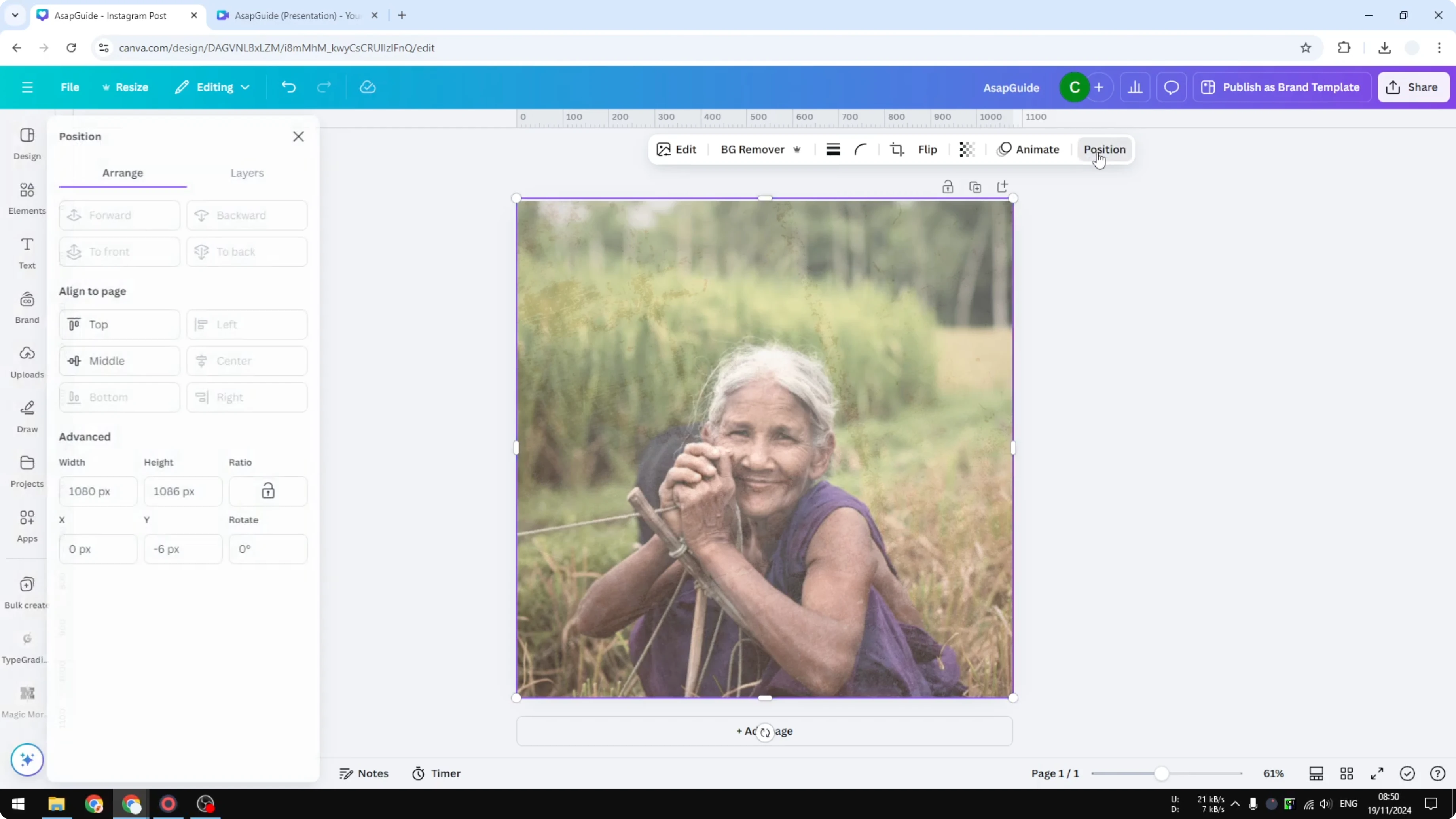Align the image to Top
The height and width of the screenshot is (819, 1456).
click(119, 324)
